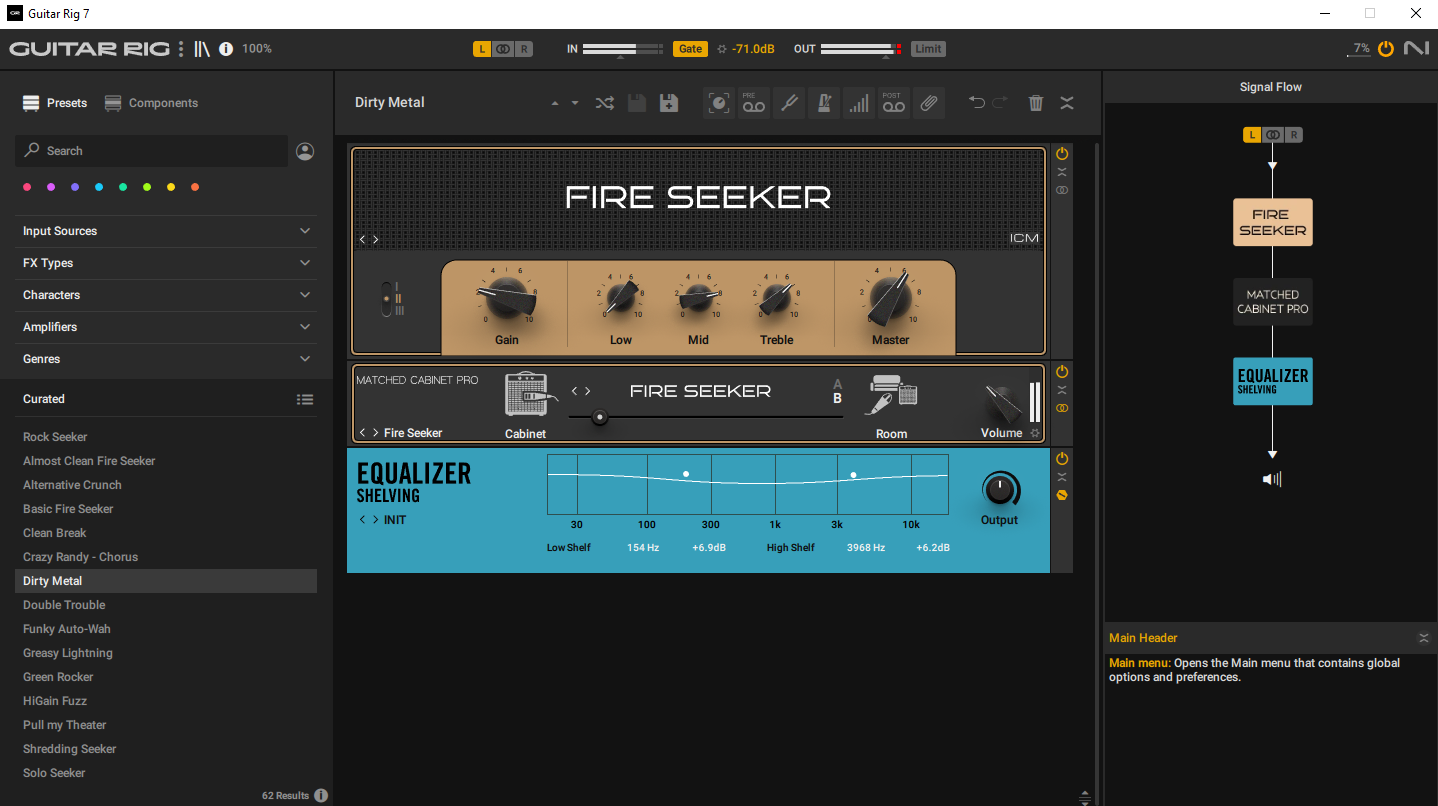Minimize the Equalizer Shelving module
1438x806 pixels.
point(1062,476)
